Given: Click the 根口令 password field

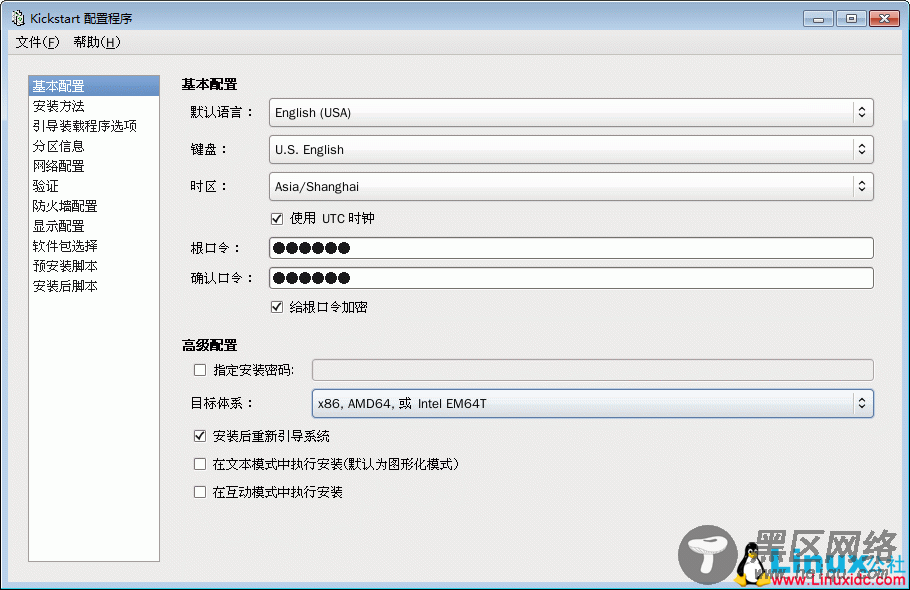Looking at the screenshot, I should pyautogui.click(x=571, y=248).
